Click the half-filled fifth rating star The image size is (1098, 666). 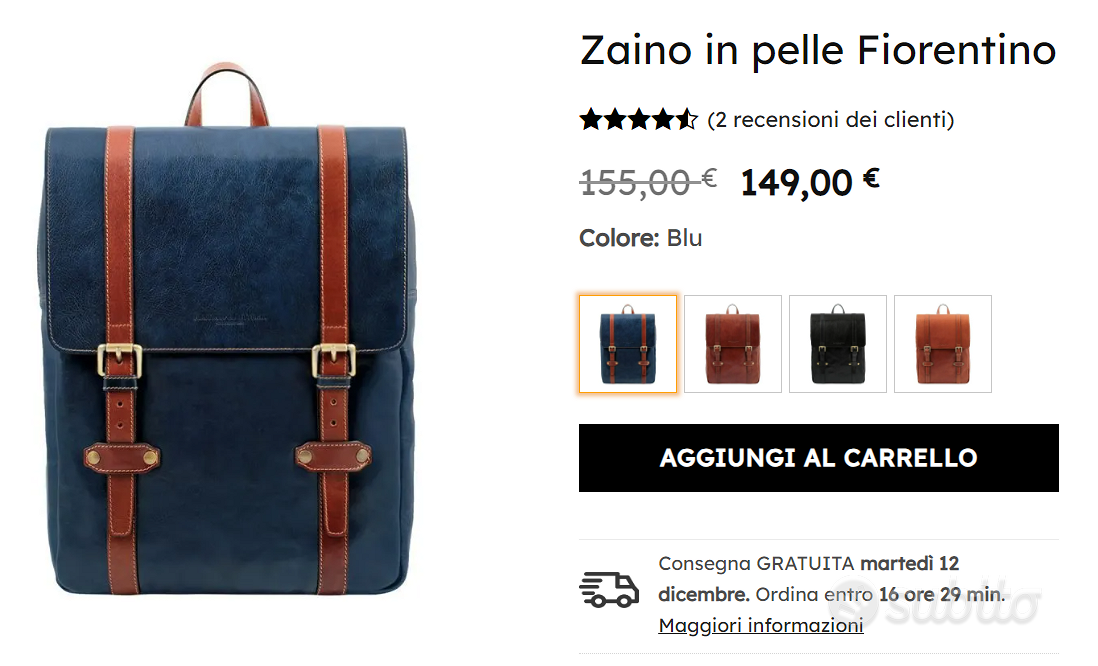pos(686,120)
